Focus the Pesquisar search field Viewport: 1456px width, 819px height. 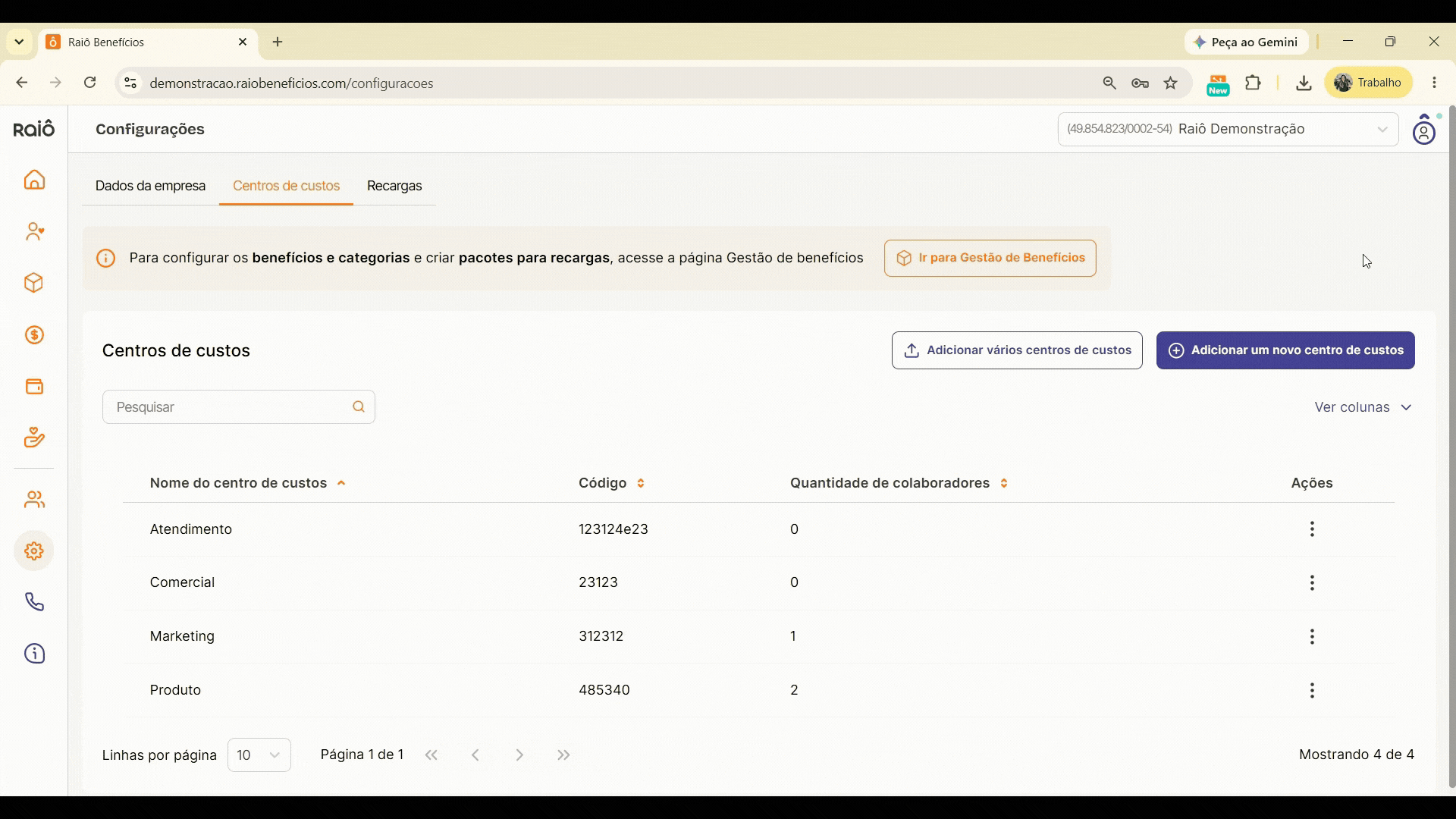tap(238, 407)
